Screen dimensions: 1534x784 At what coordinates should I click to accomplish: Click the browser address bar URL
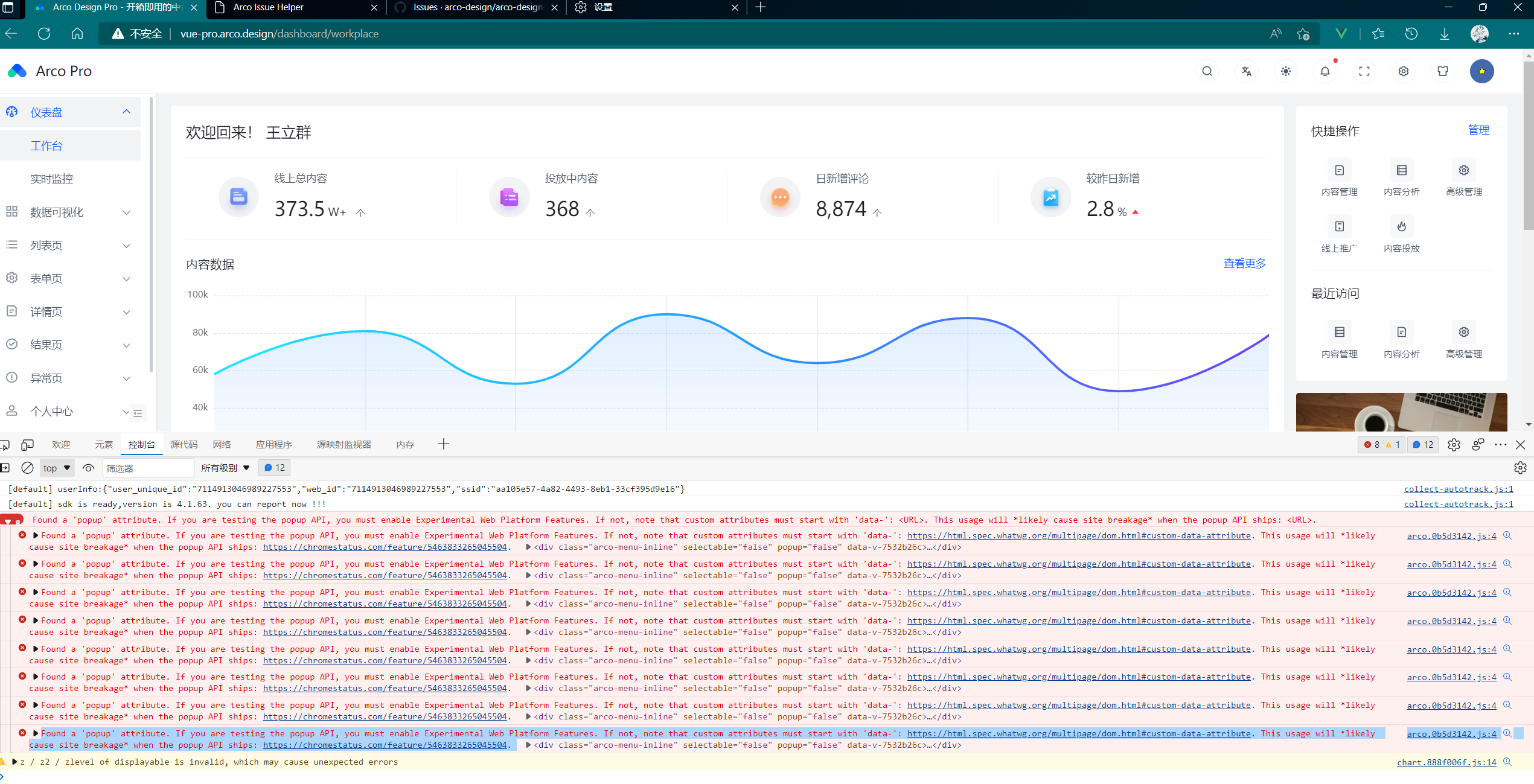[x=280, y=34]
